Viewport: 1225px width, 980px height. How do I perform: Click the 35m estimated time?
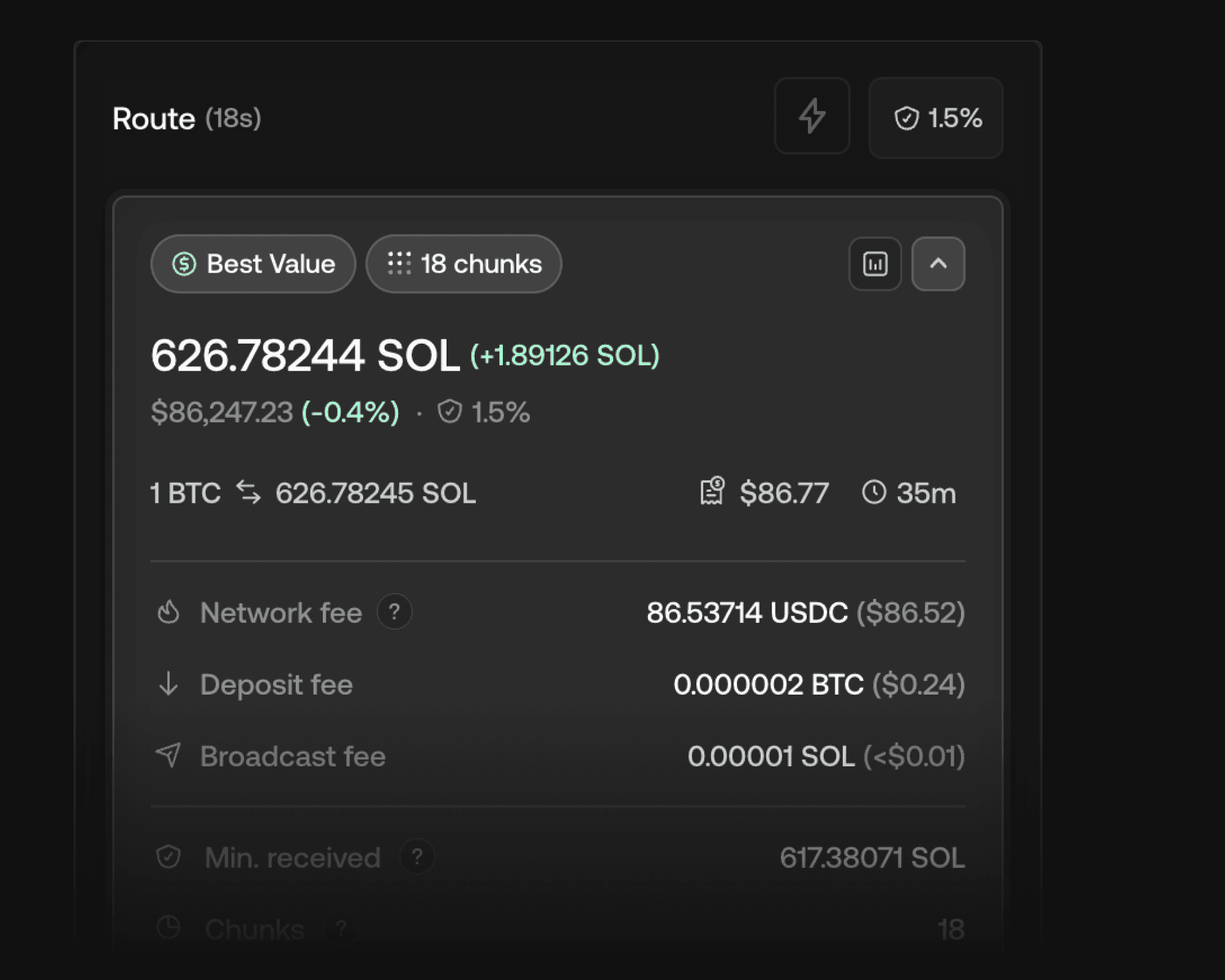pos(926,493)
